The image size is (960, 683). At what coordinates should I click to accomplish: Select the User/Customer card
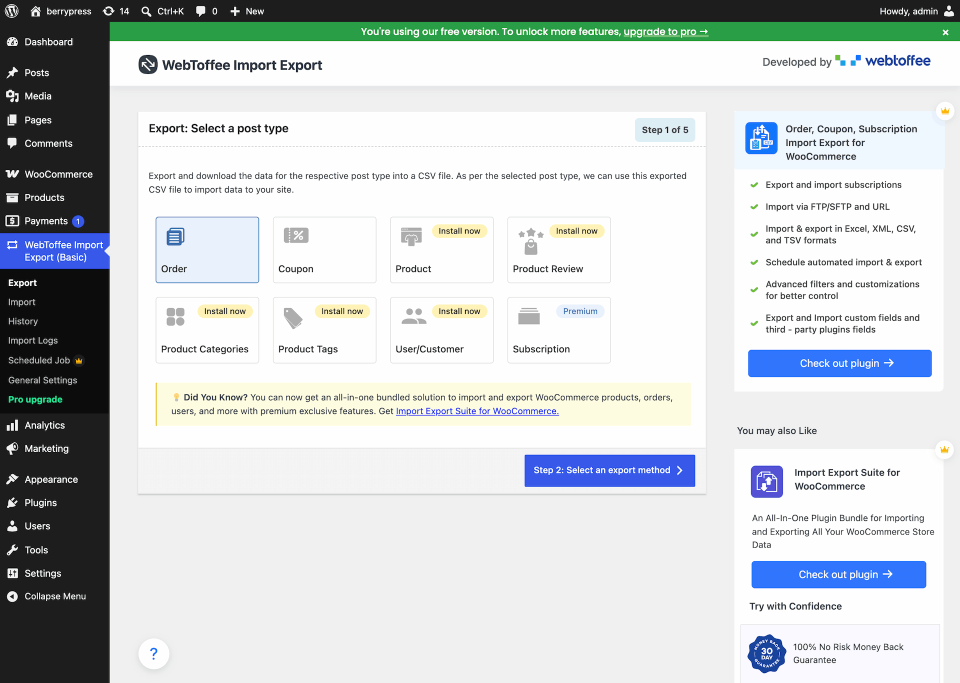click(441, 330)
